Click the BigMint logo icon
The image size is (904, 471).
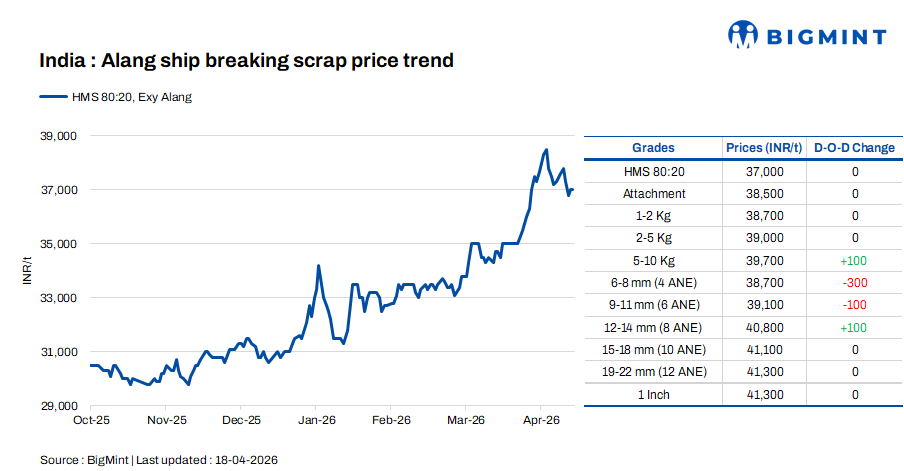click(744, 35)
